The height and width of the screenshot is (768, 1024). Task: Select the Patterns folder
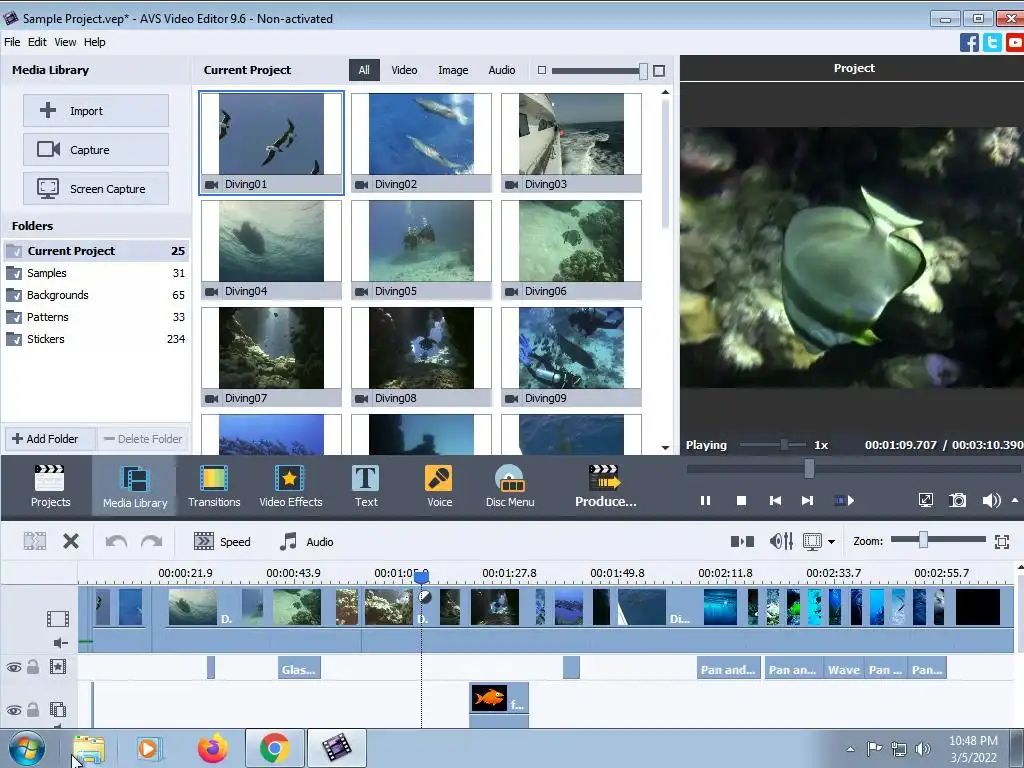(x=96, y=317)
